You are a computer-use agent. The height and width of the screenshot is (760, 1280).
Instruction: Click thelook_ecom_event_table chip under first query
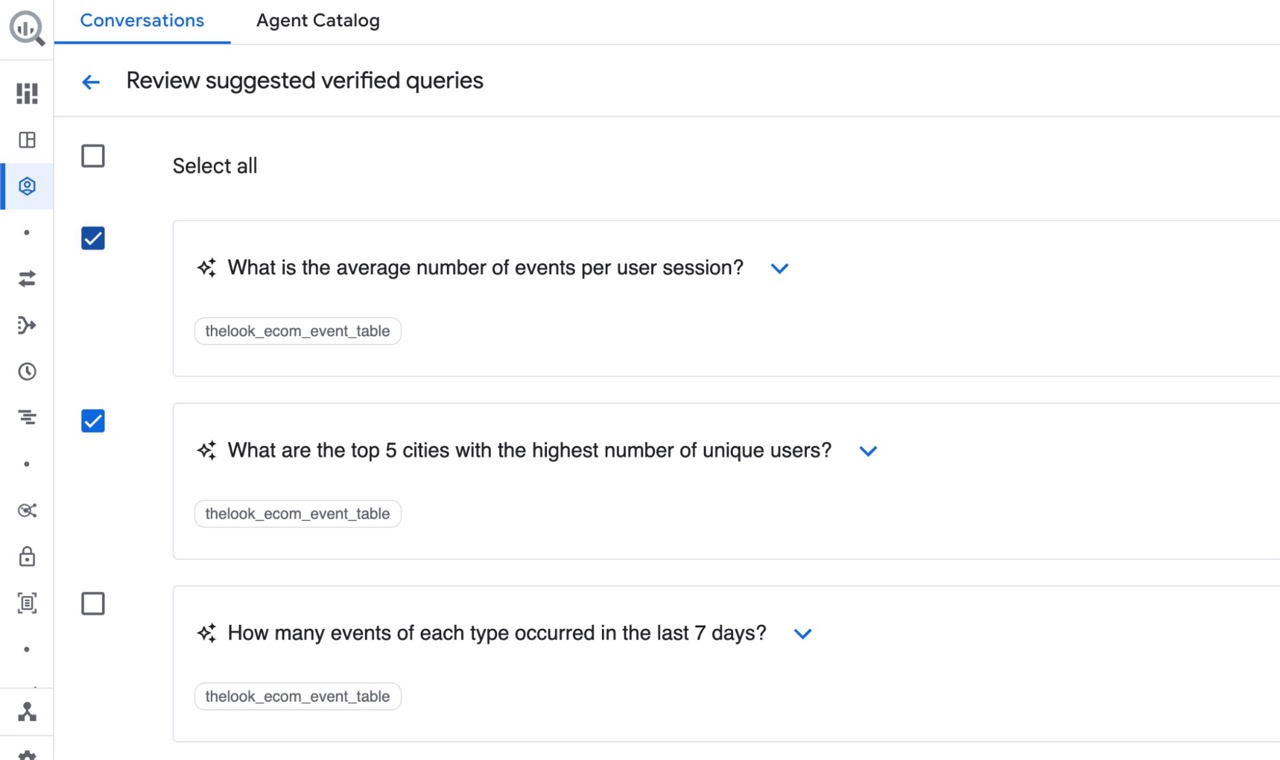coord(298,331)
